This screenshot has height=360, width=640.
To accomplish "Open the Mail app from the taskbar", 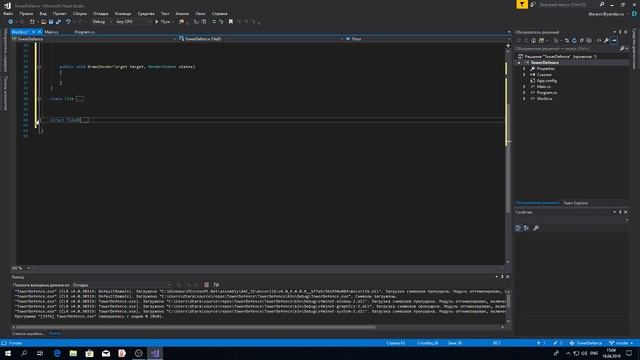I will click(106, 353).
